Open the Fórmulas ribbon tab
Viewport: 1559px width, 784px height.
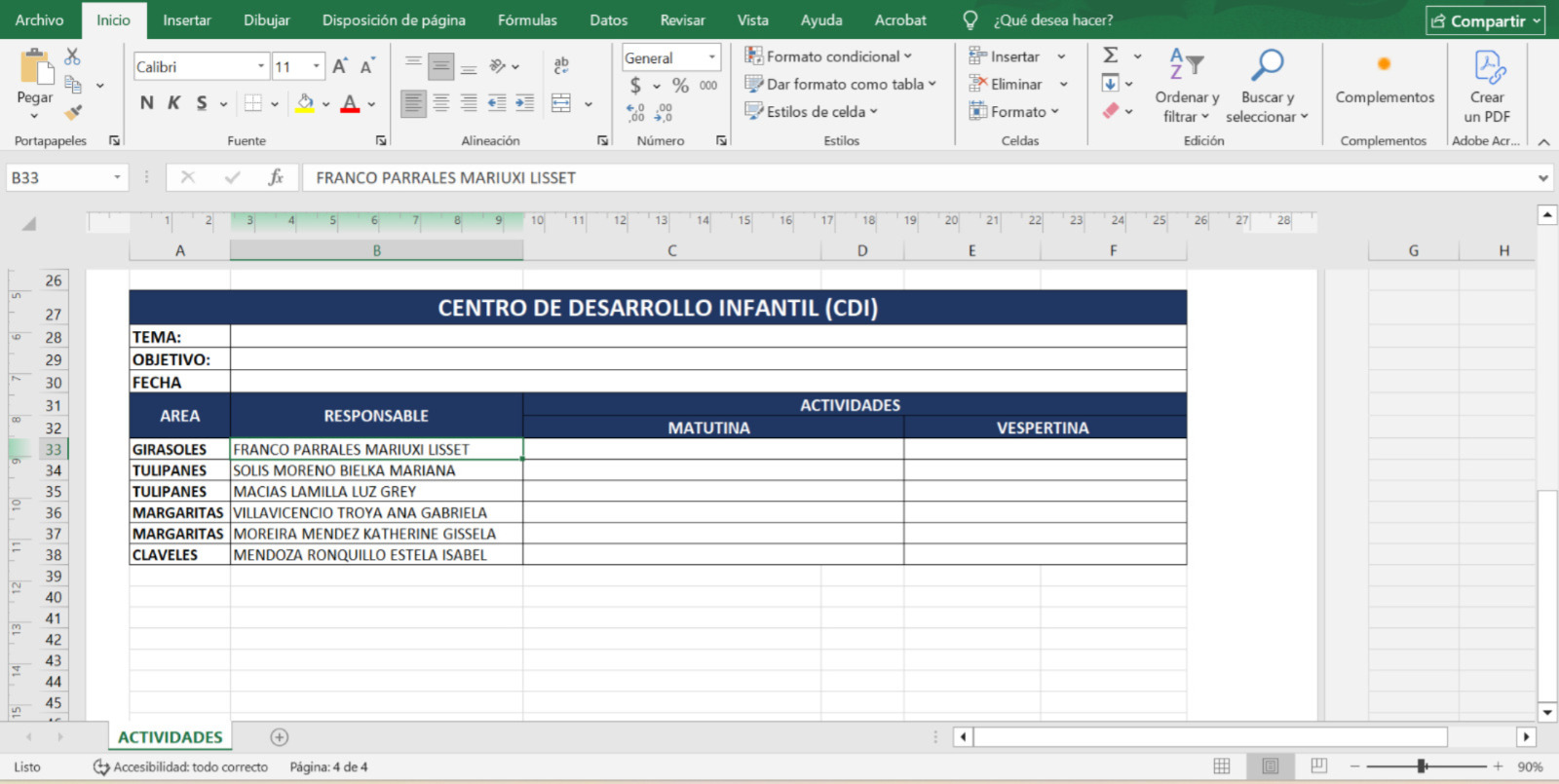(x=527, y=20)
